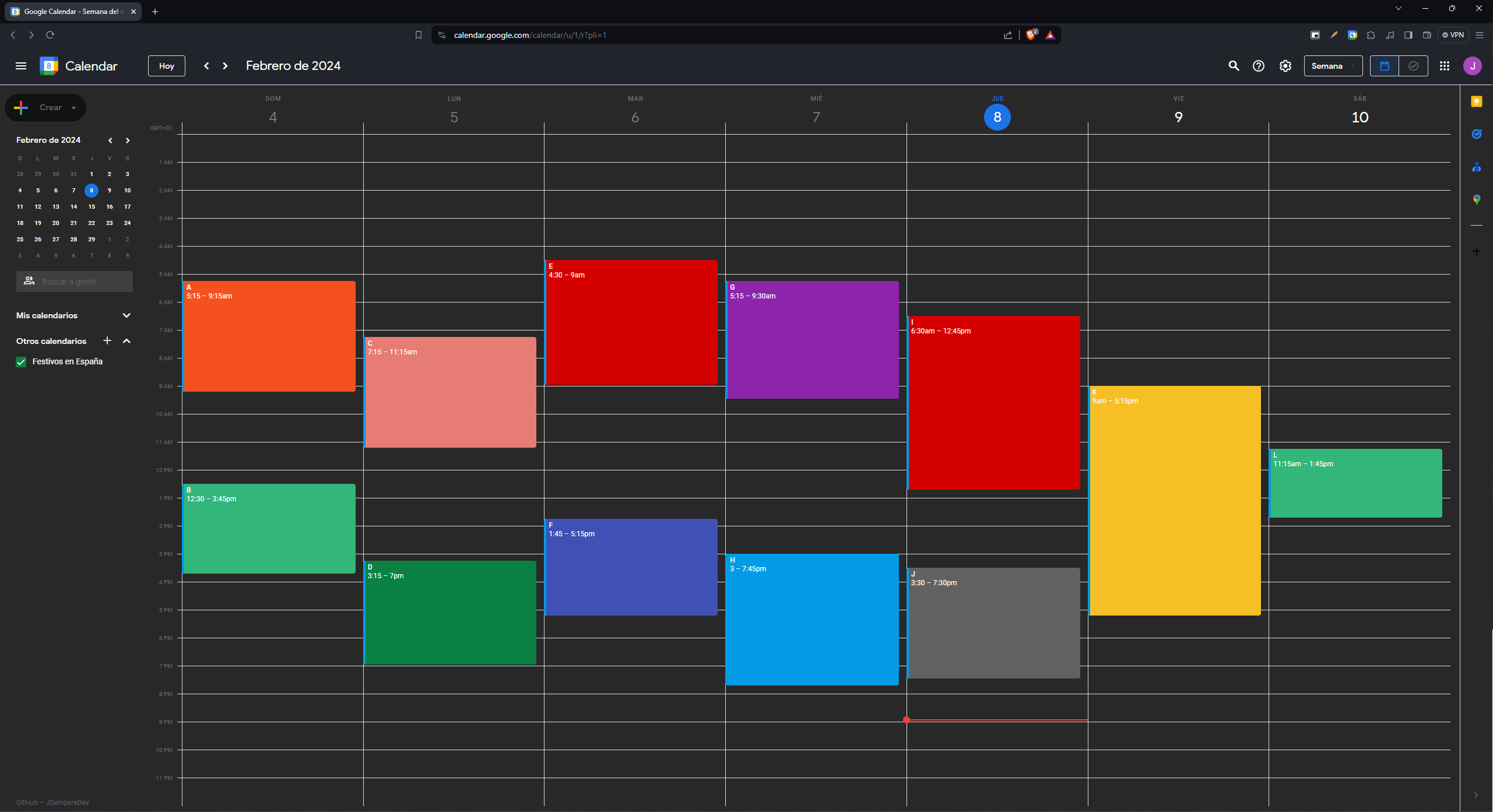Click the address bar URL

coord(530,35)
